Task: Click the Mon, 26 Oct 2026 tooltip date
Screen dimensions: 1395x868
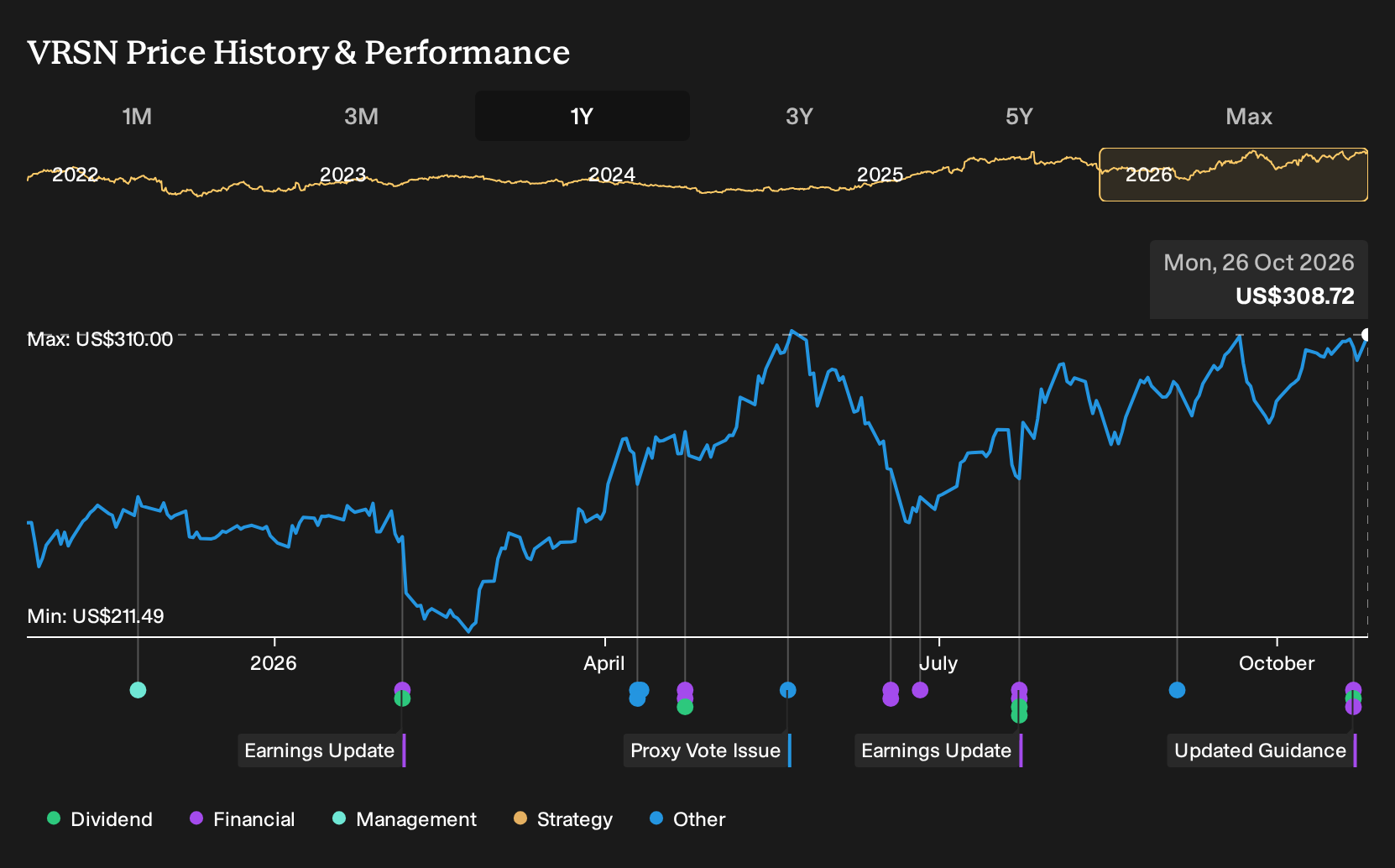Action: point(1259,263)
